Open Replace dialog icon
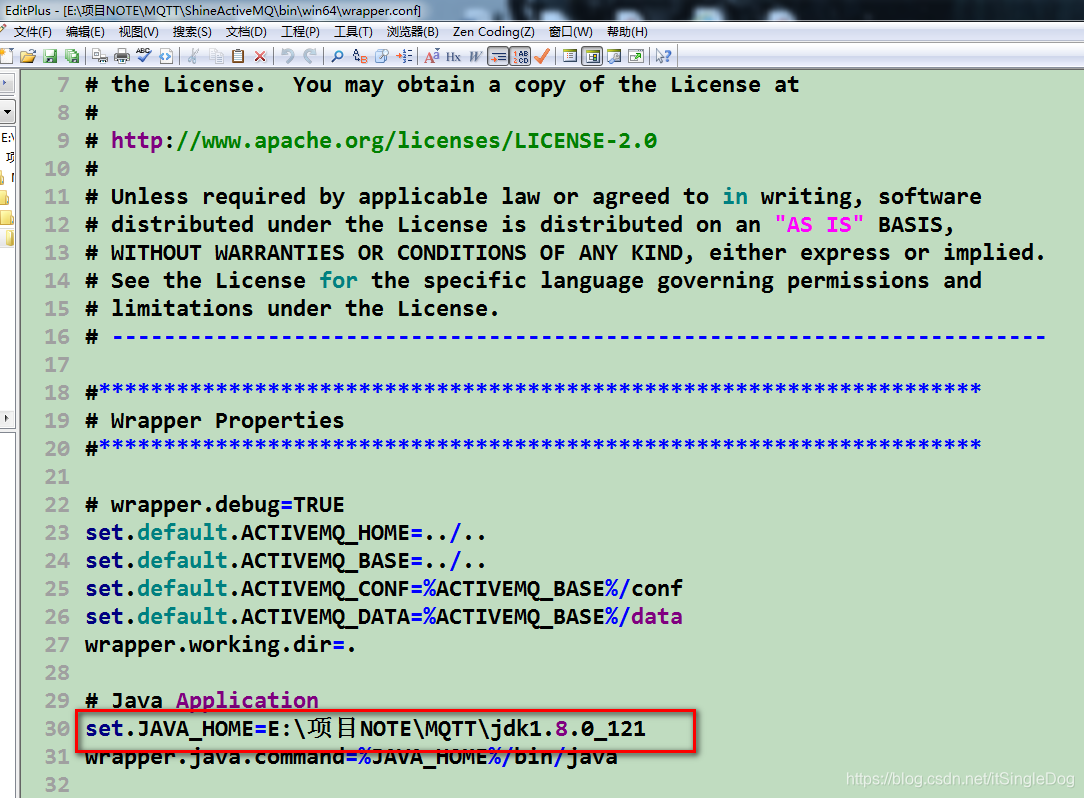 360,56
